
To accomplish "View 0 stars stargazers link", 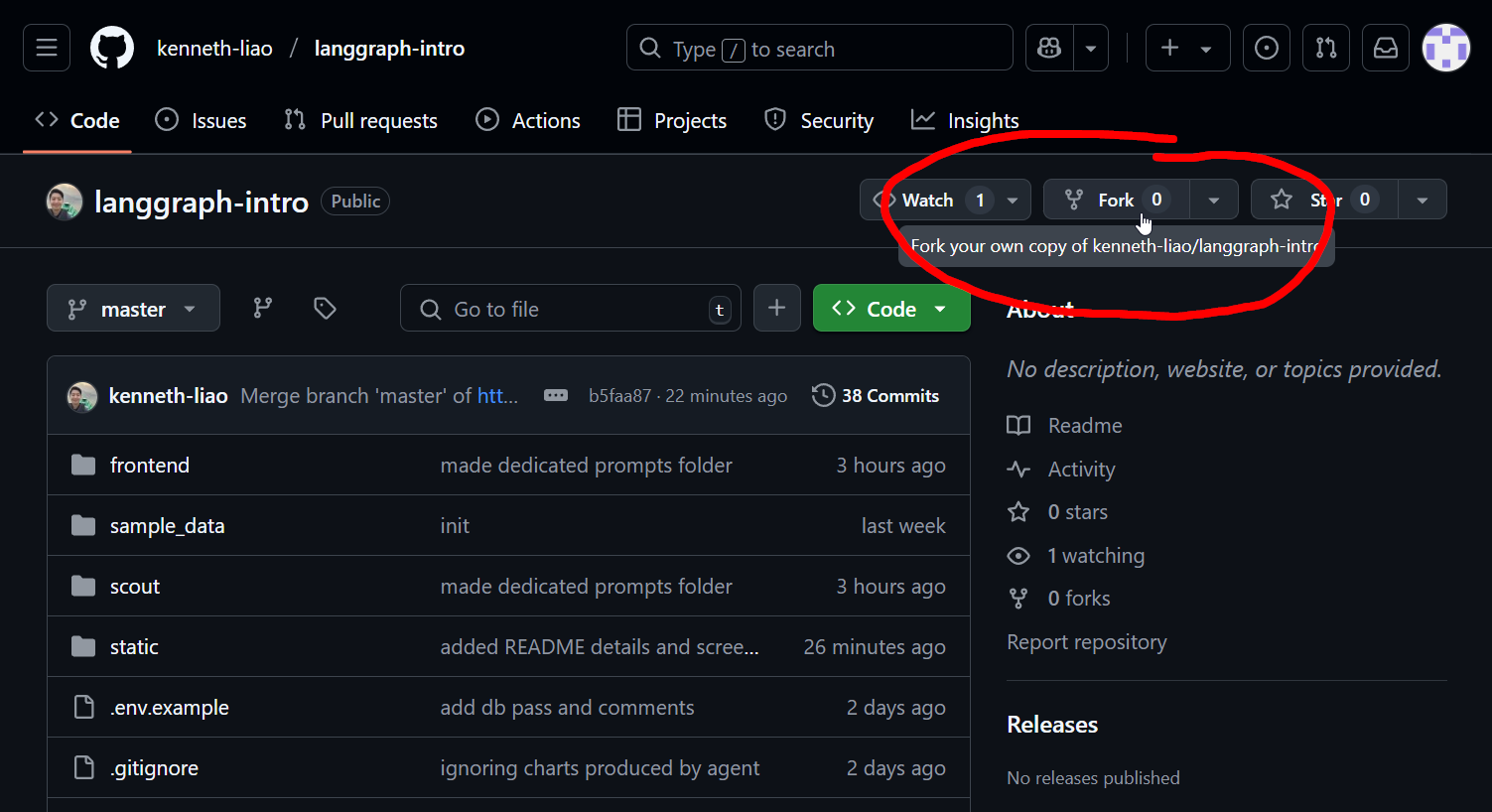I will (x=1058, y=512).
